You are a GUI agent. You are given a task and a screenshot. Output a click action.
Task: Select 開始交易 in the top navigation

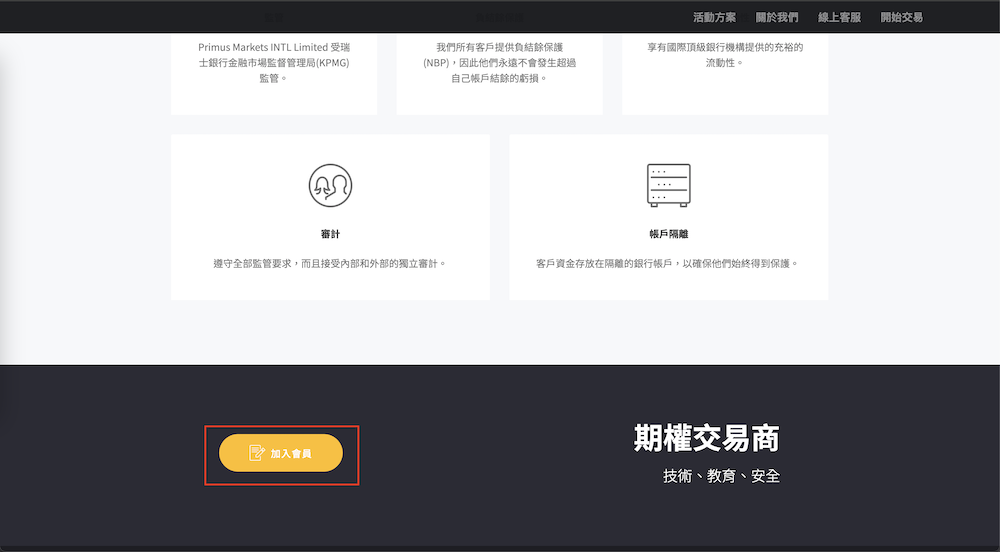(x=901, y=17)
